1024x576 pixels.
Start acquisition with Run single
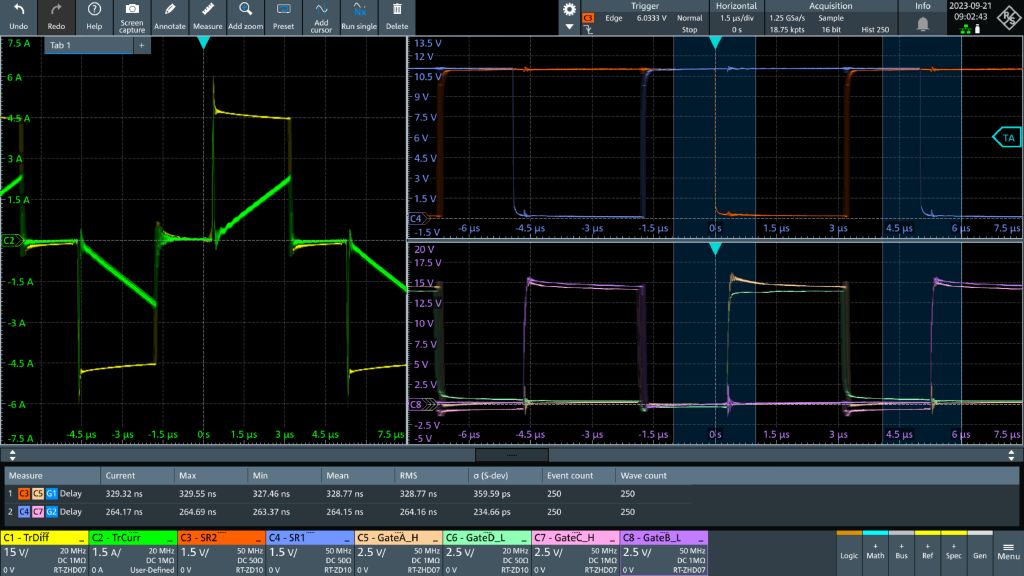point(360,15)
